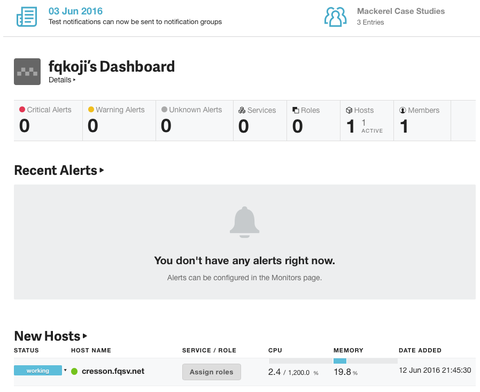Image resolution: width=480 pixels, height=392 pixels.
Task: Click the Mackerel Case Studies people icon
Action: pyautogui.click(x=335, y=17)
